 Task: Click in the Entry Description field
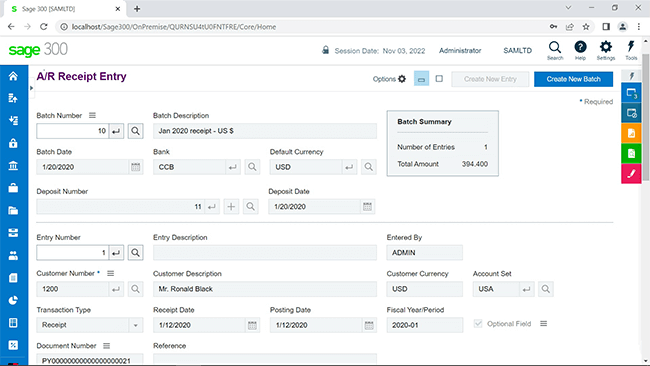pos(265,252)
